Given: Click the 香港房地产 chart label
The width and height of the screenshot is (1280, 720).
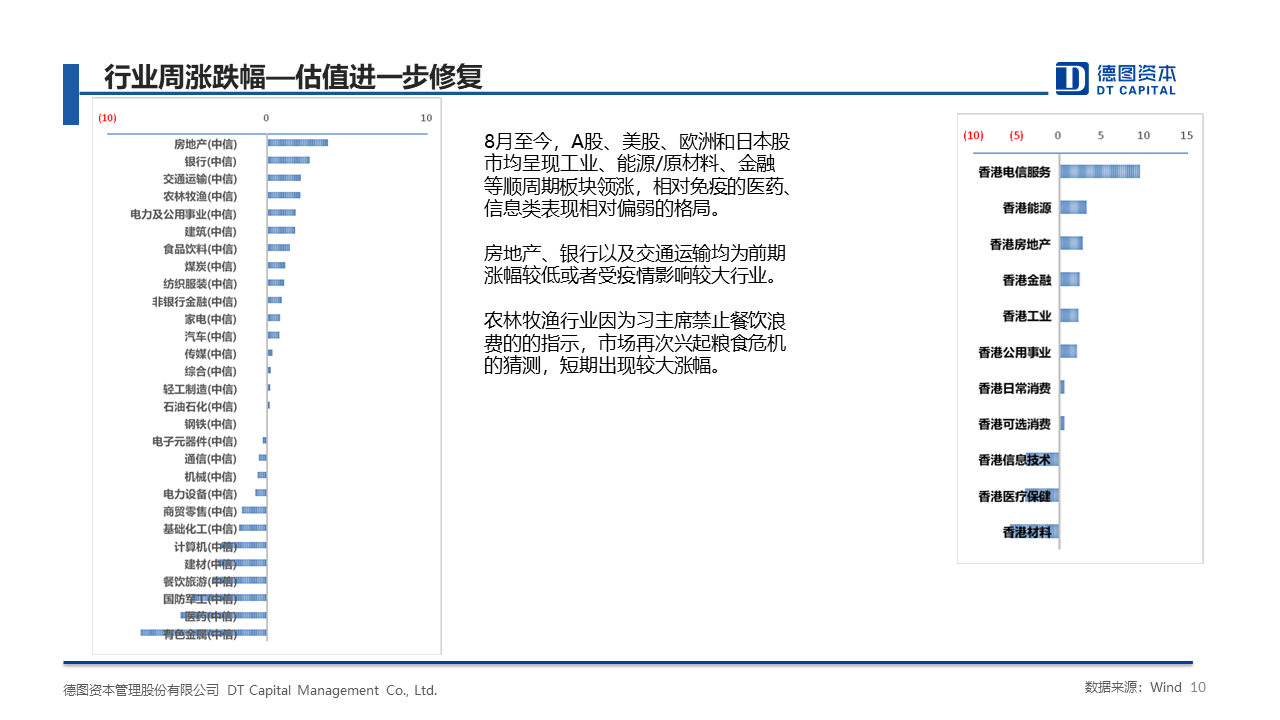Looking at the screenshot, I should click(x=1020, y=244).
